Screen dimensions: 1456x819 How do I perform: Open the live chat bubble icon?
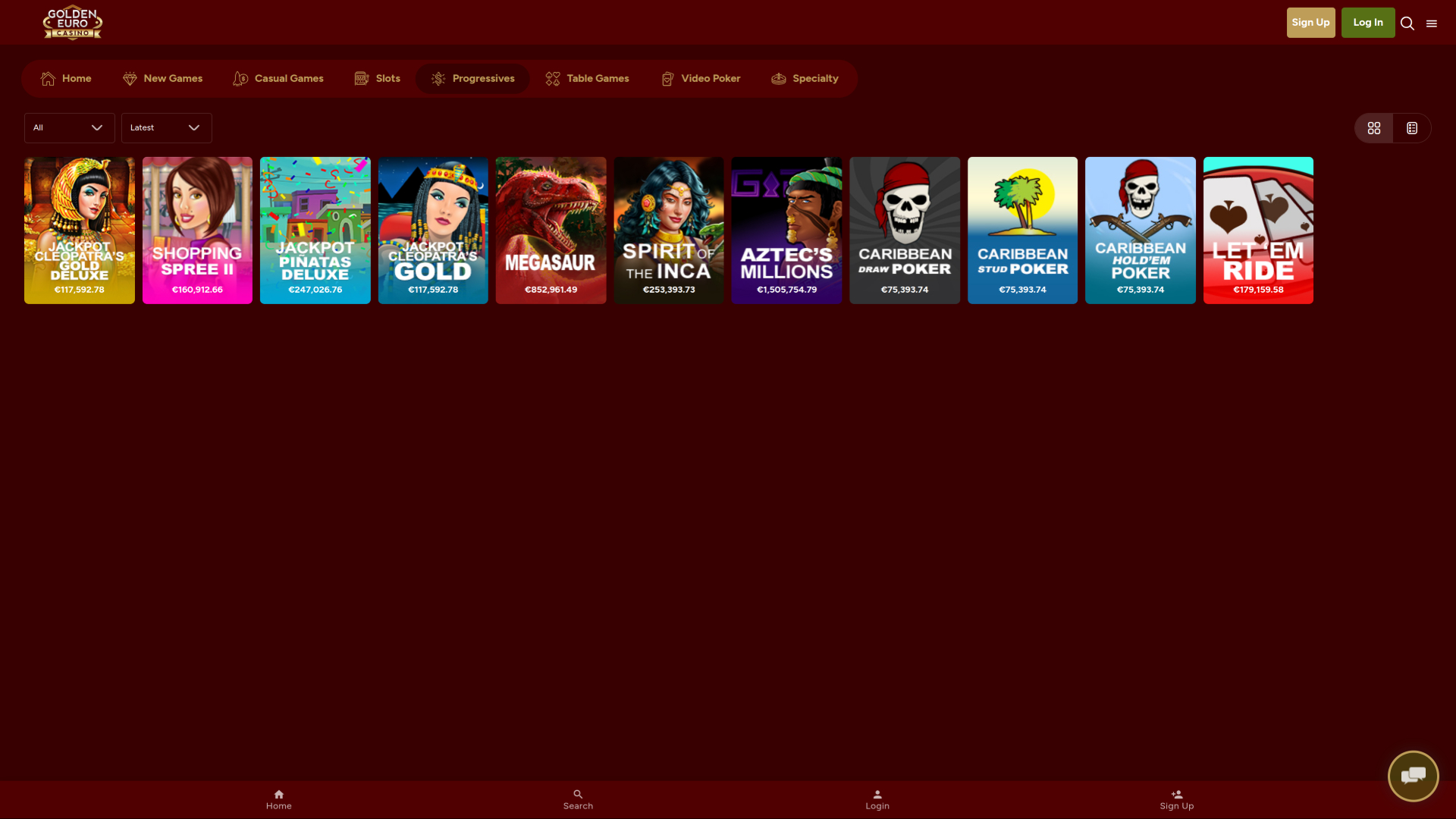(1412, 776)
